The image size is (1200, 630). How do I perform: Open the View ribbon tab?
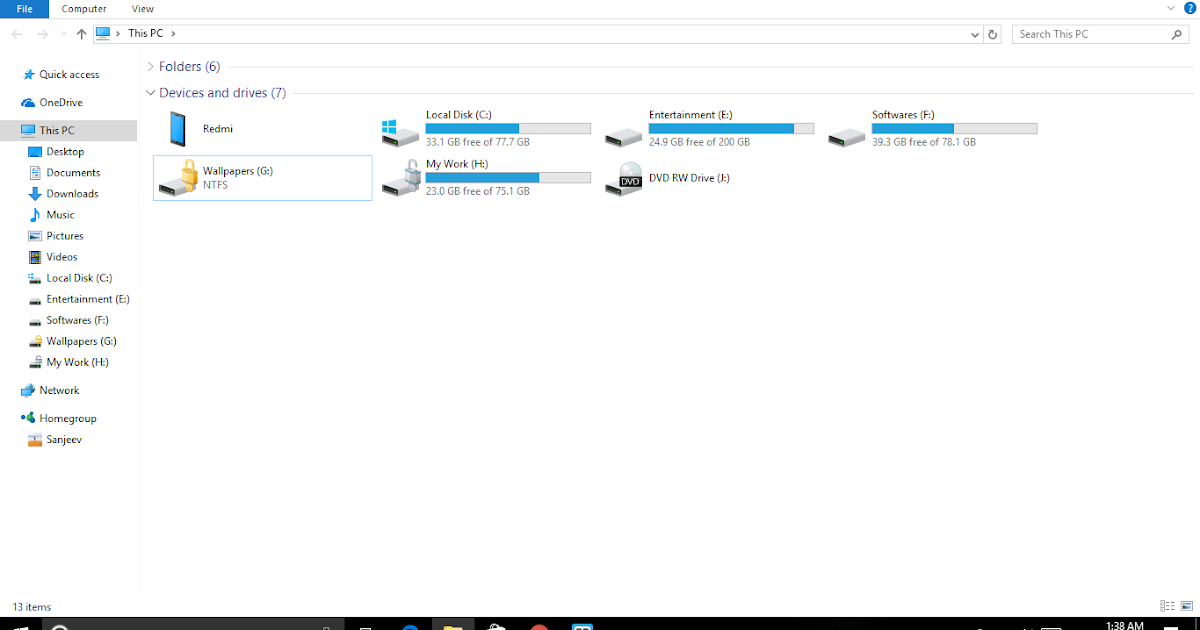tap(142, 9)
